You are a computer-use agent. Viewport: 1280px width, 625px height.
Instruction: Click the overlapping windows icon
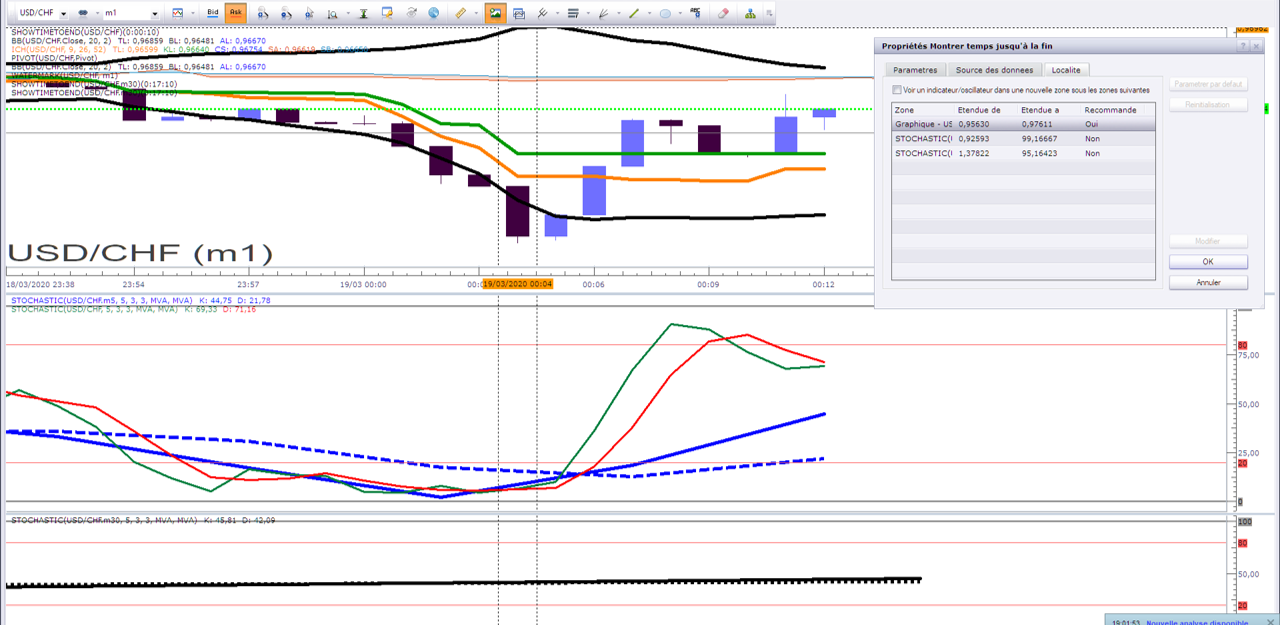coord(519,13)
